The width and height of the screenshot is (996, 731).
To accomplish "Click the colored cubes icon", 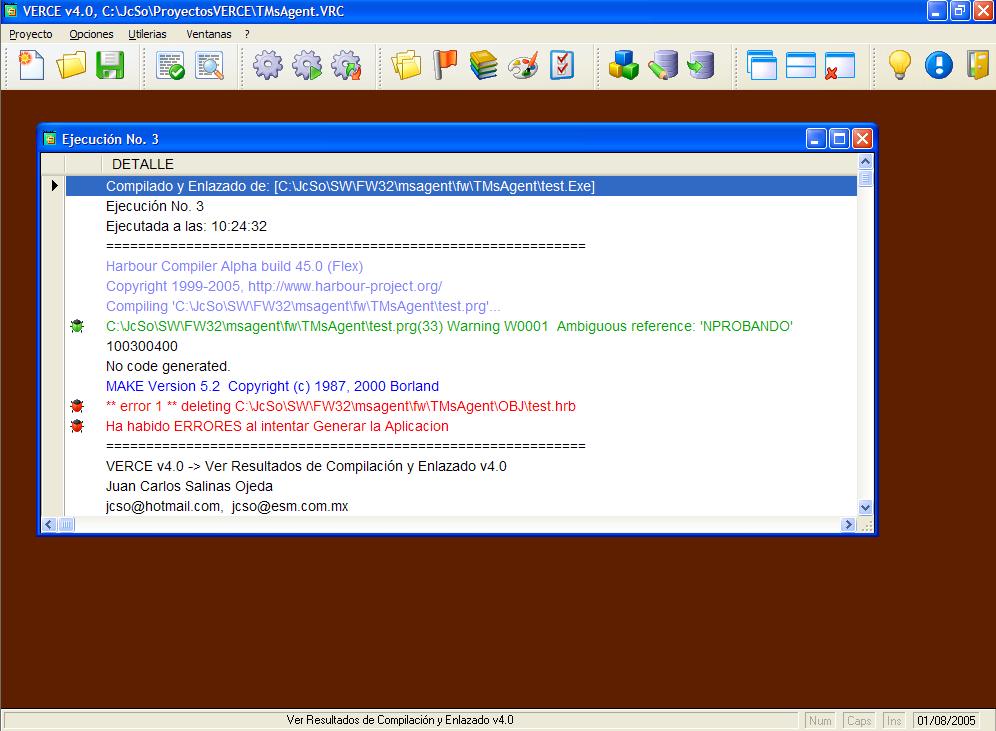I will click(624, 66).
